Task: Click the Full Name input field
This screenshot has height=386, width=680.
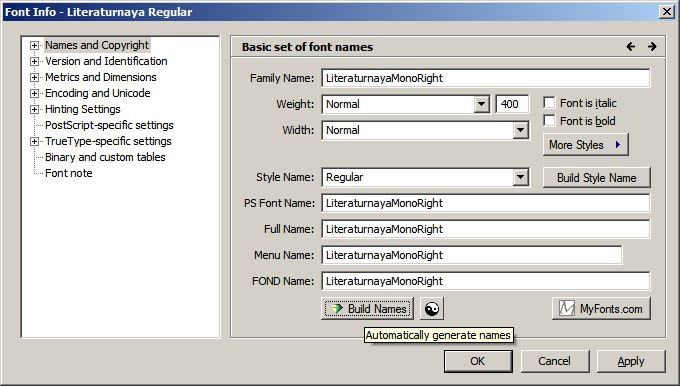Action: 486,229
